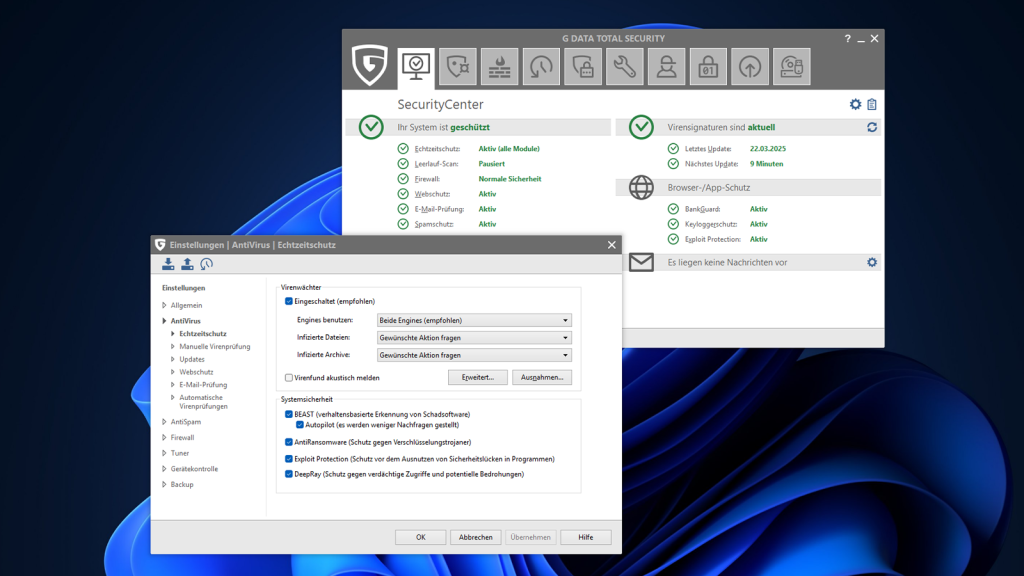Viewport: 1024px width, 576px height.
Task: Expand the Gerätekontrolle tree node
Action: 164,469
